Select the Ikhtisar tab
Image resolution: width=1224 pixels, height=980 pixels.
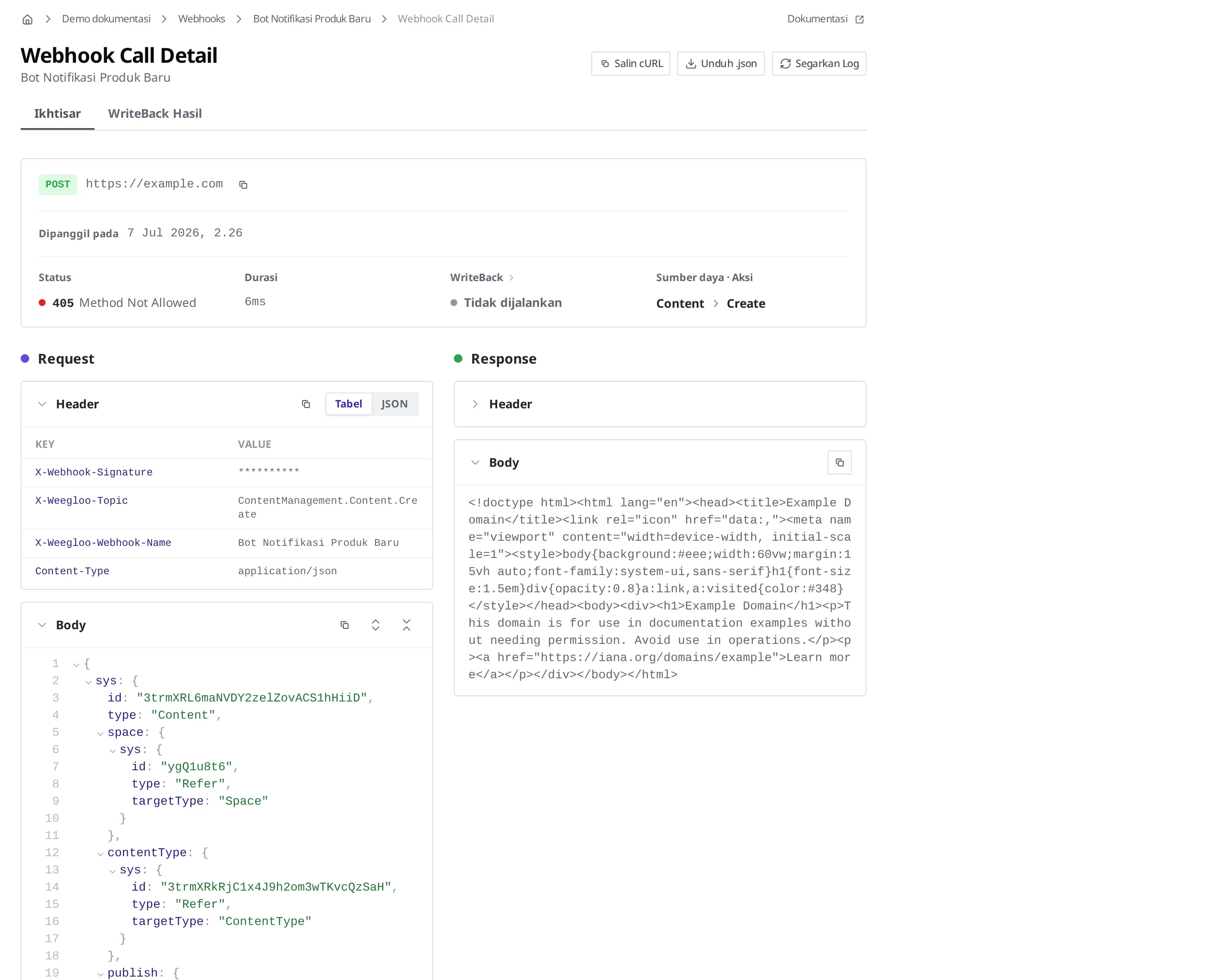tap(57, 113)
